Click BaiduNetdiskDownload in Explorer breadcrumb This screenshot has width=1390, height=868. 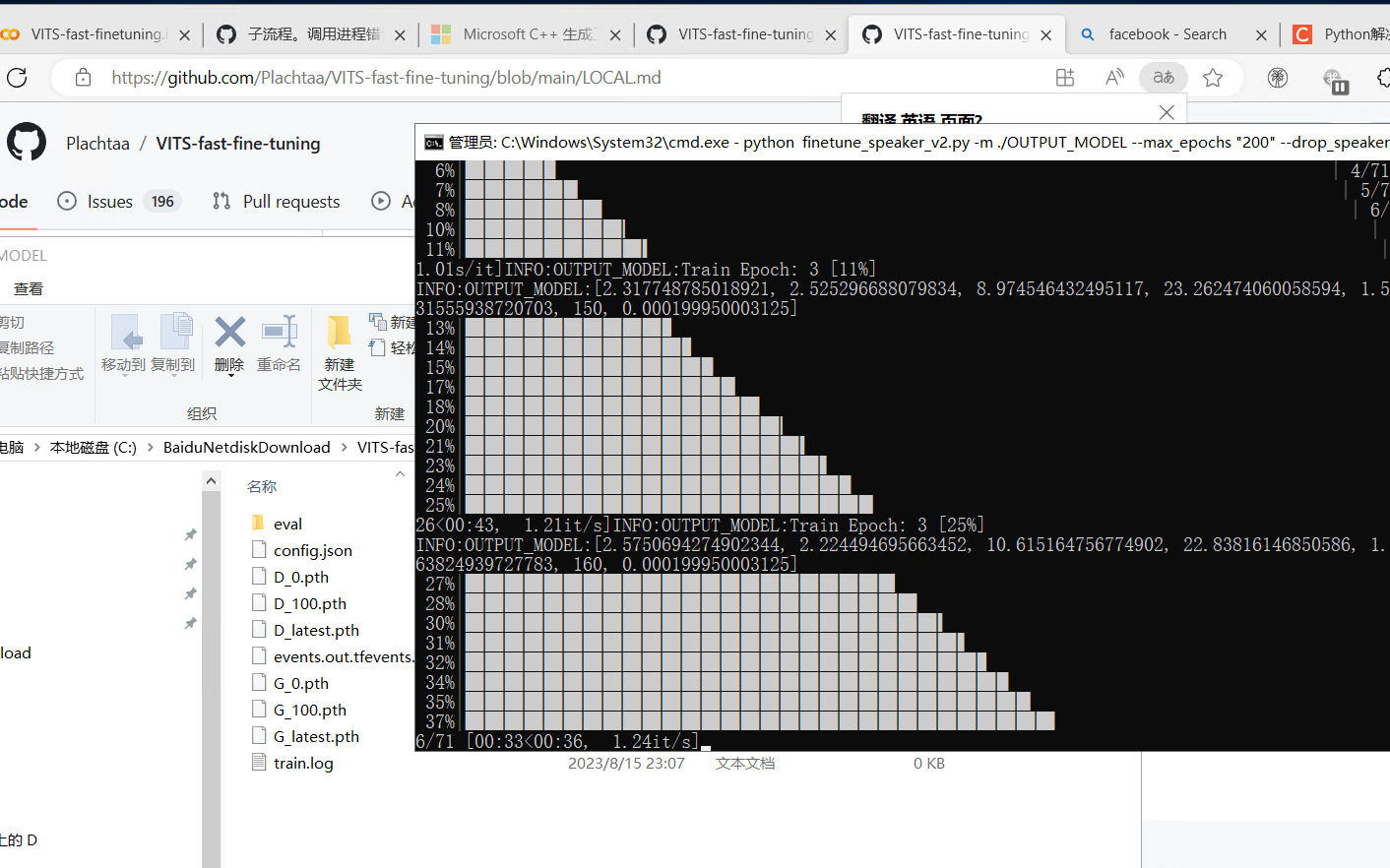[x=247, y=447]
